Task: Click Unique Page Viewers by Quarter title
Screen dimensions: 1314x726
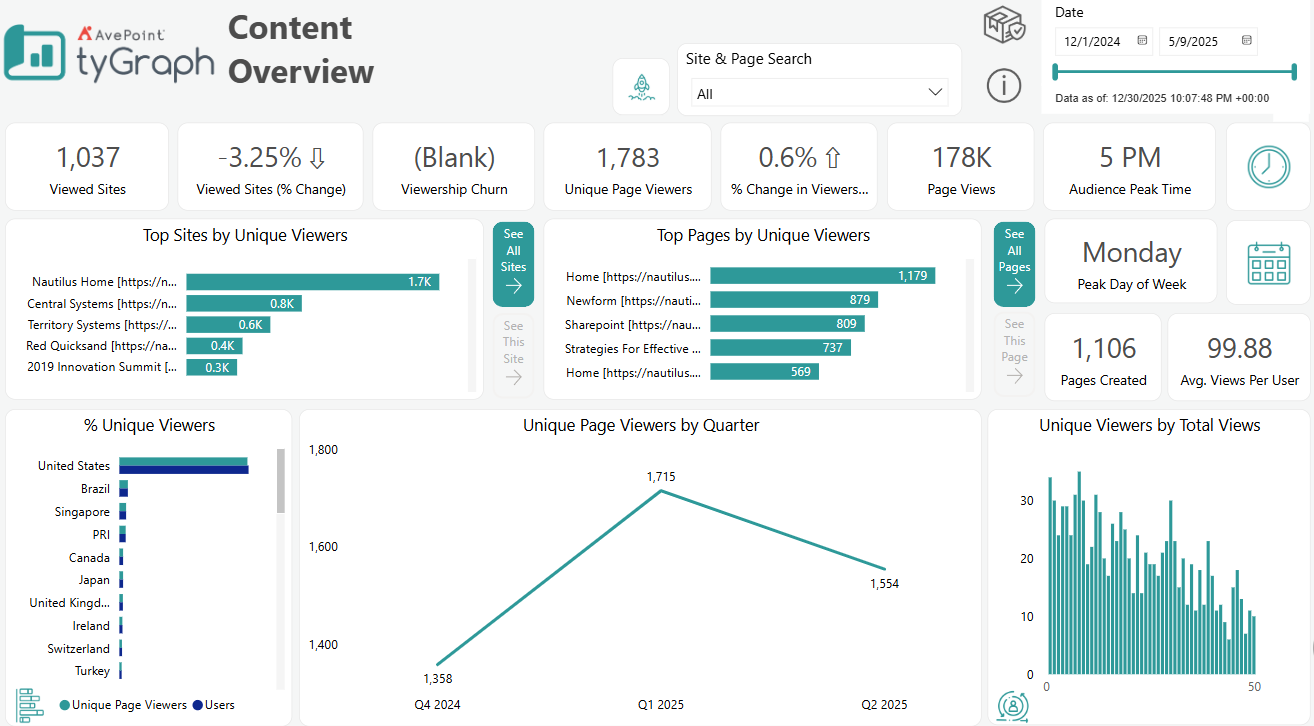Action: click(x=641, y=425)
